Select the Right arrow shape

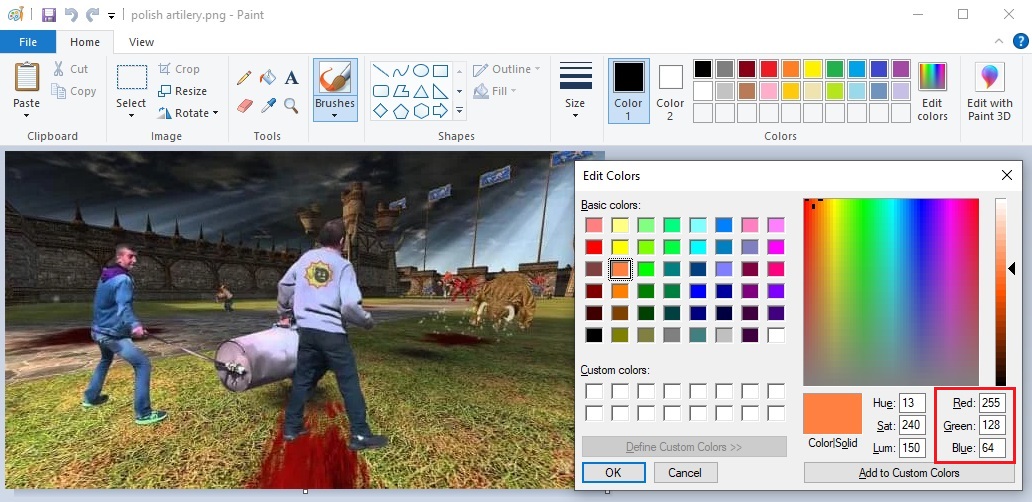[440, 111]
